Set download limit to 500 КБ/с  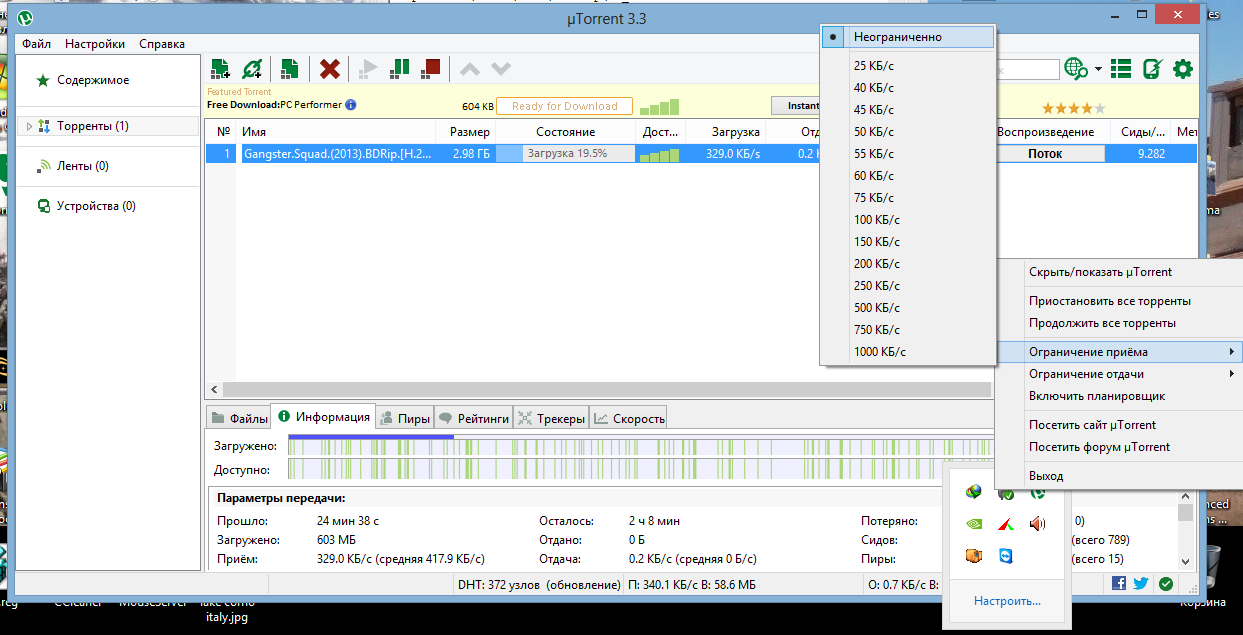pos(907,307)
